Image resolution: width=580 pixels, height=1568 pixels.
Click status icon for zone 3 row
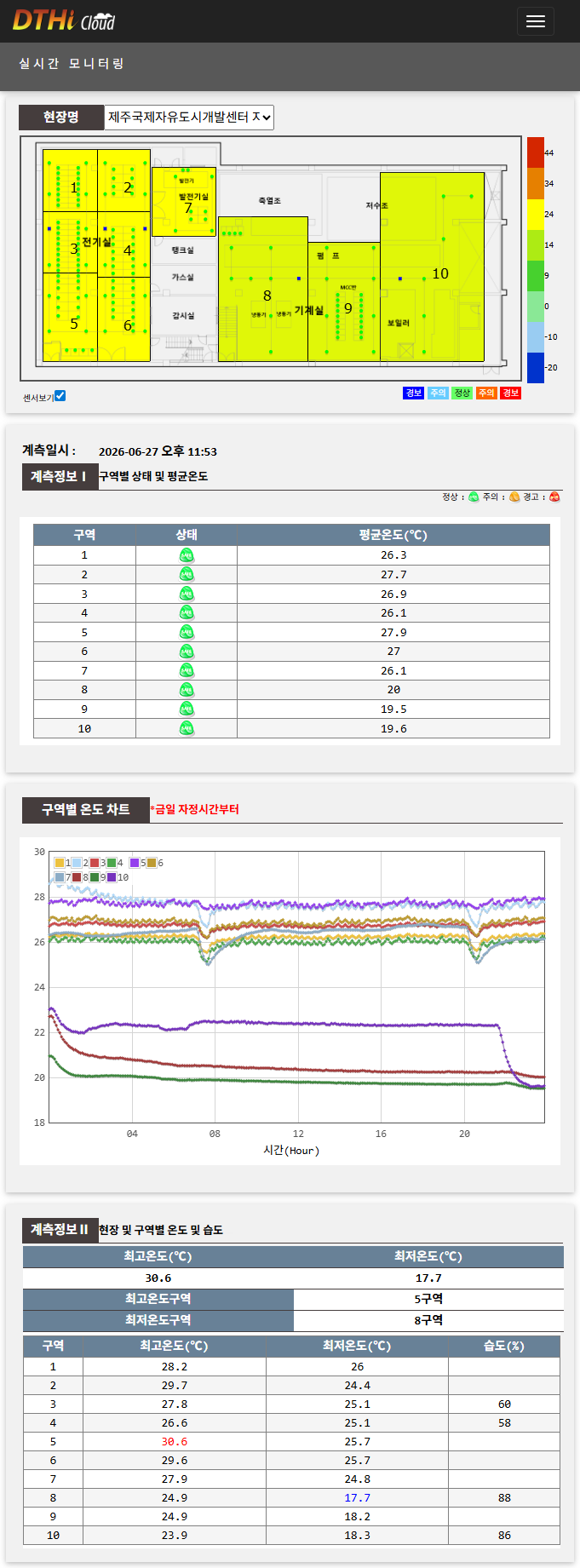click(187, 594)
